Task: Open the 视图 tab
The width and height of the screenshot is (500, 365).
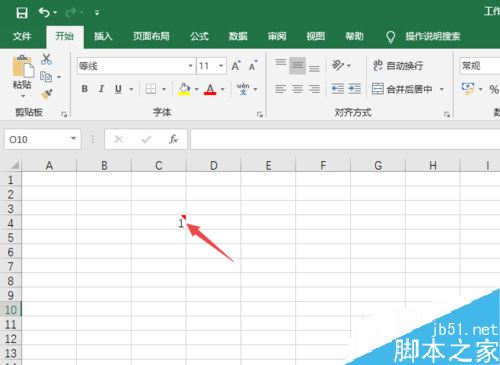Action: pos(316,36)
